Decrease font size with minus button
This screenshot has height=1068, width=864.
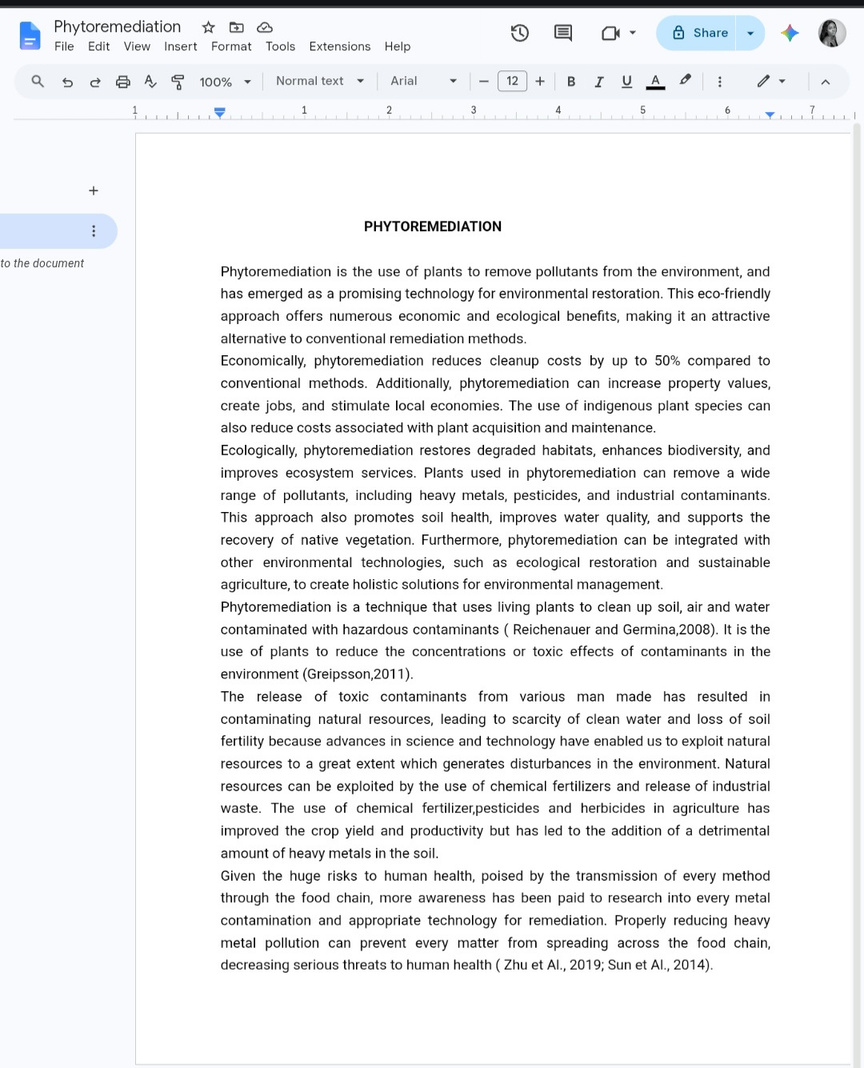pyautogui.click(x=484, y=82)
